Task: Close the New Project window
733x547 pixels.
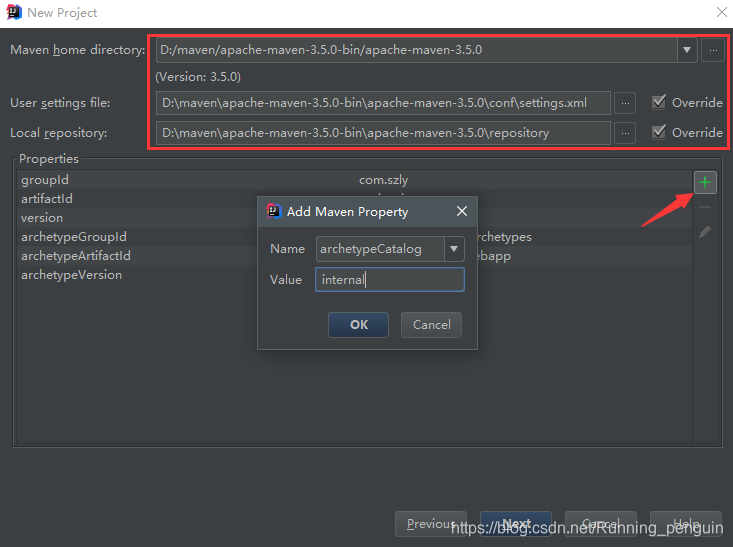Action: pyautogui.click(x=722, y=13)
